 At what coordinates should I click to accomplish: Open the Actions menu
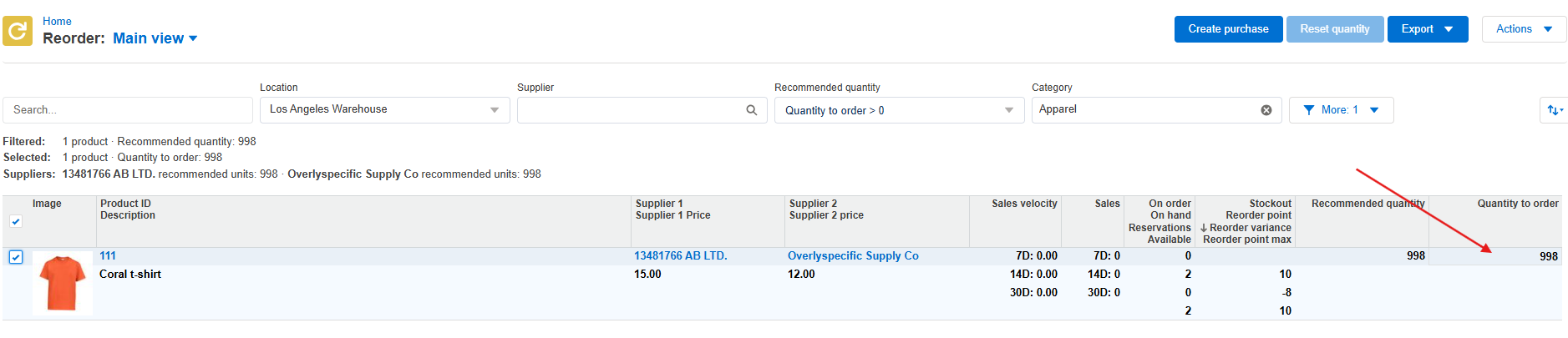click(1524, 29)
